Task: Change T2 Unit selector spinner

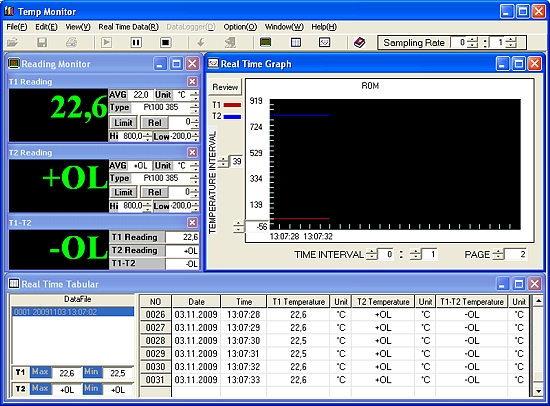Action: coord(195,166)
